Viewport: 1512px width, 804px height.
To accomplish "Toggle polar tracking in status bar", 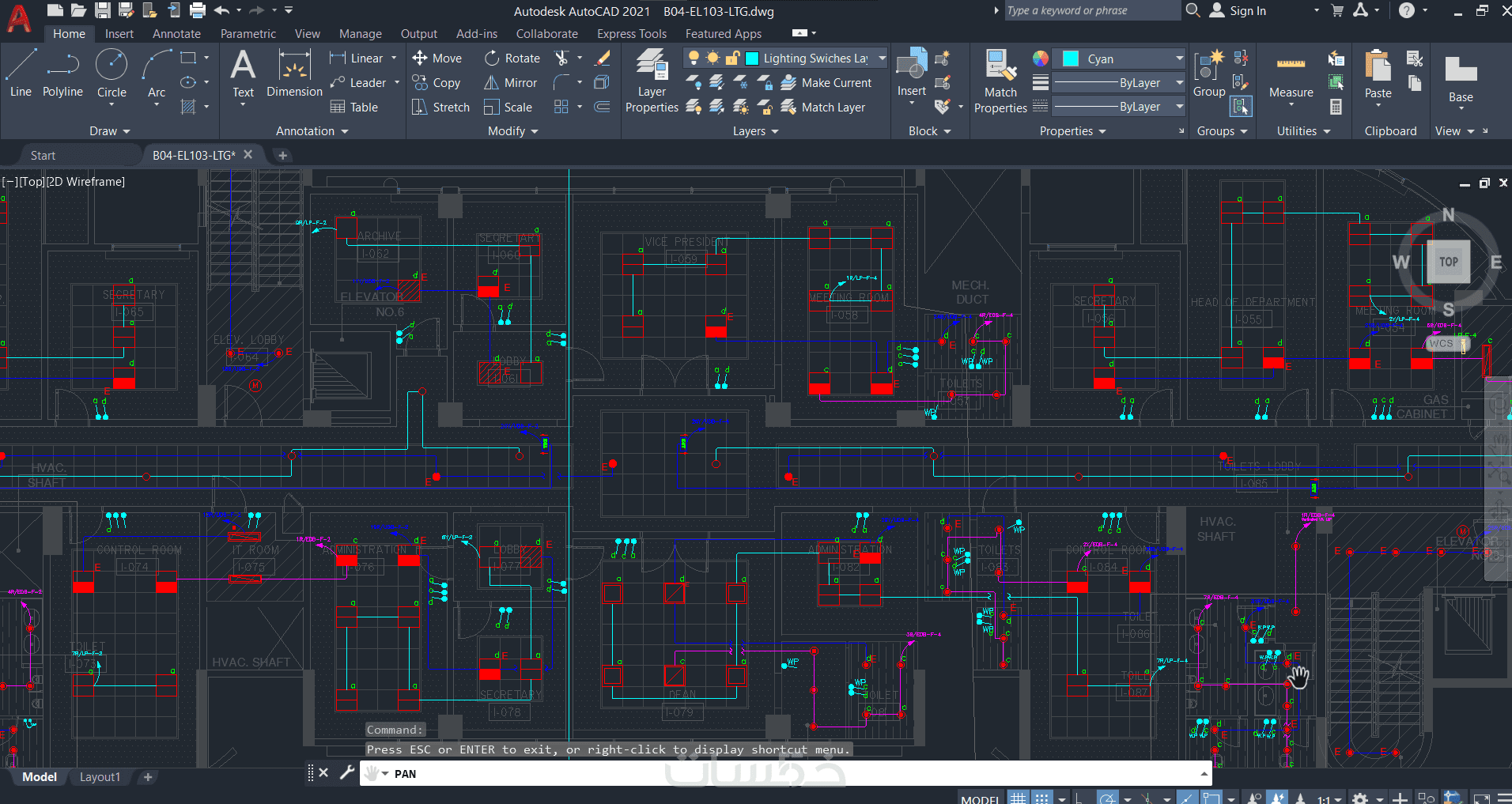I will tap(1107, 798).
